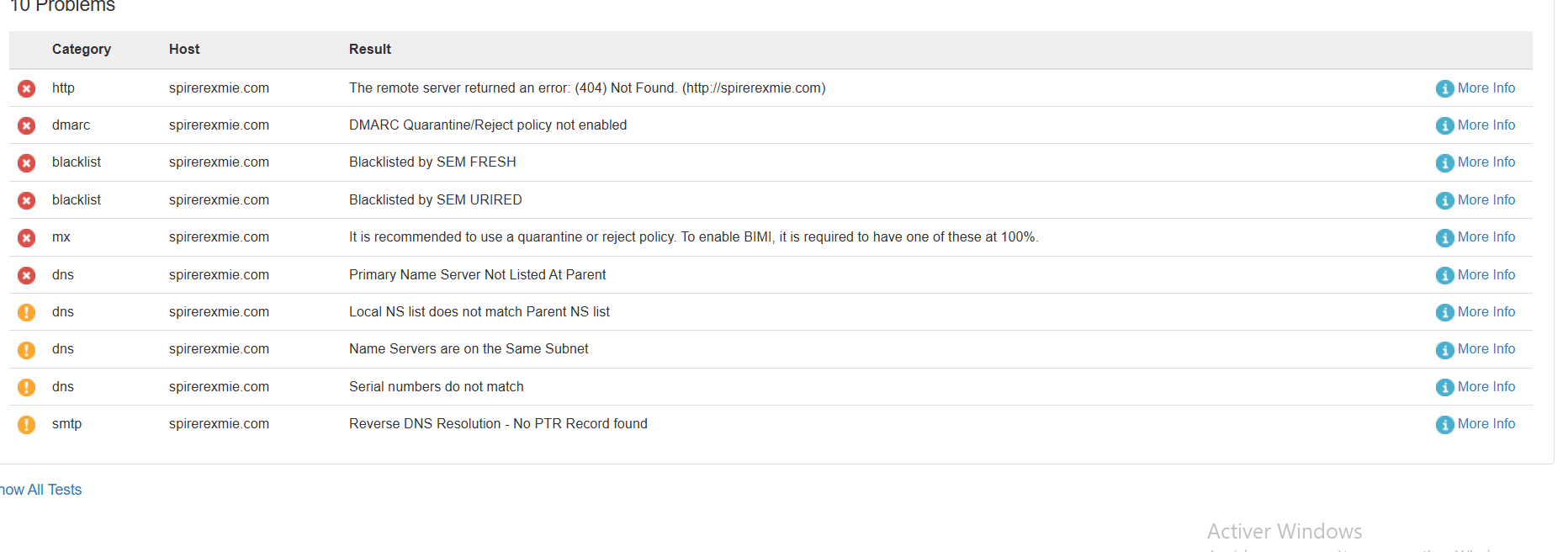Open More Info for Primary Name Server issue
1568x552 pixels.
[x=1486, y=275]
